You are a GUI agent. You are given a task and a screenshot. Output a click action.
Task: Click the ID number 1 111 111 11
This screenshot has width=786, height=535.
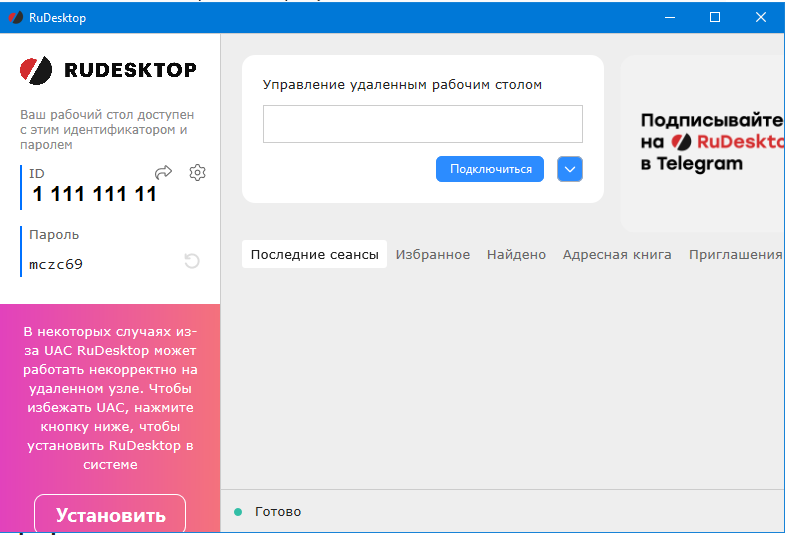[x=95, y=194]
